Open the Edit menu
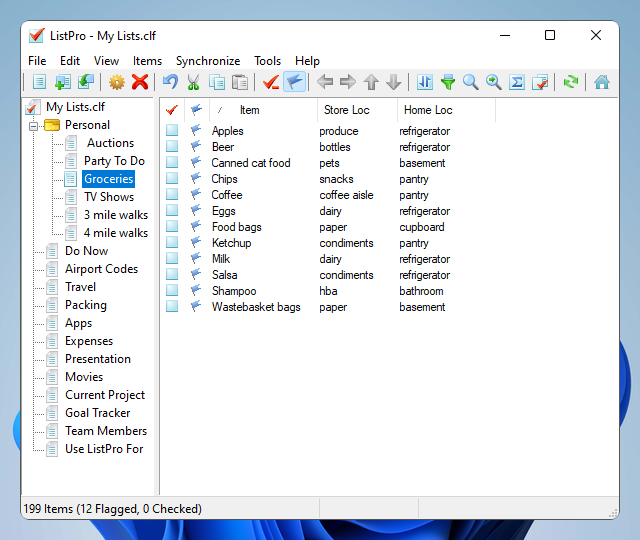The height and width of the screenshot is (540, 640). 70,61
